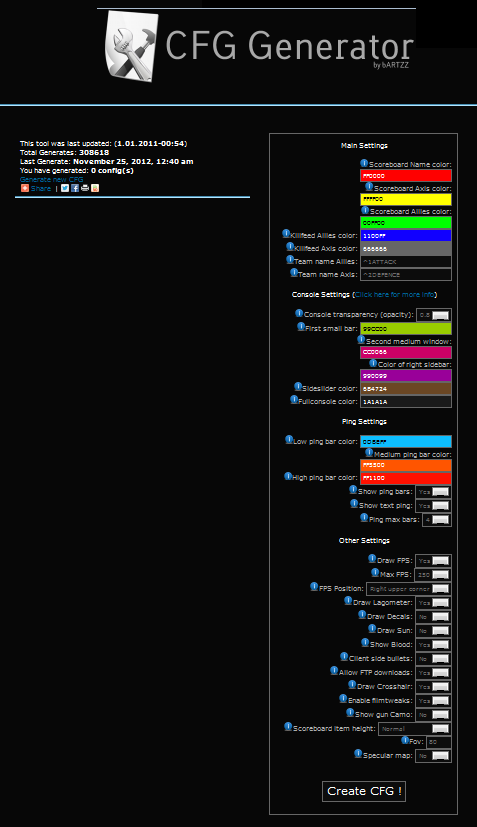477x827 pixels.
Task: Click info icon beside FPS Position
Action: (314, 586)
